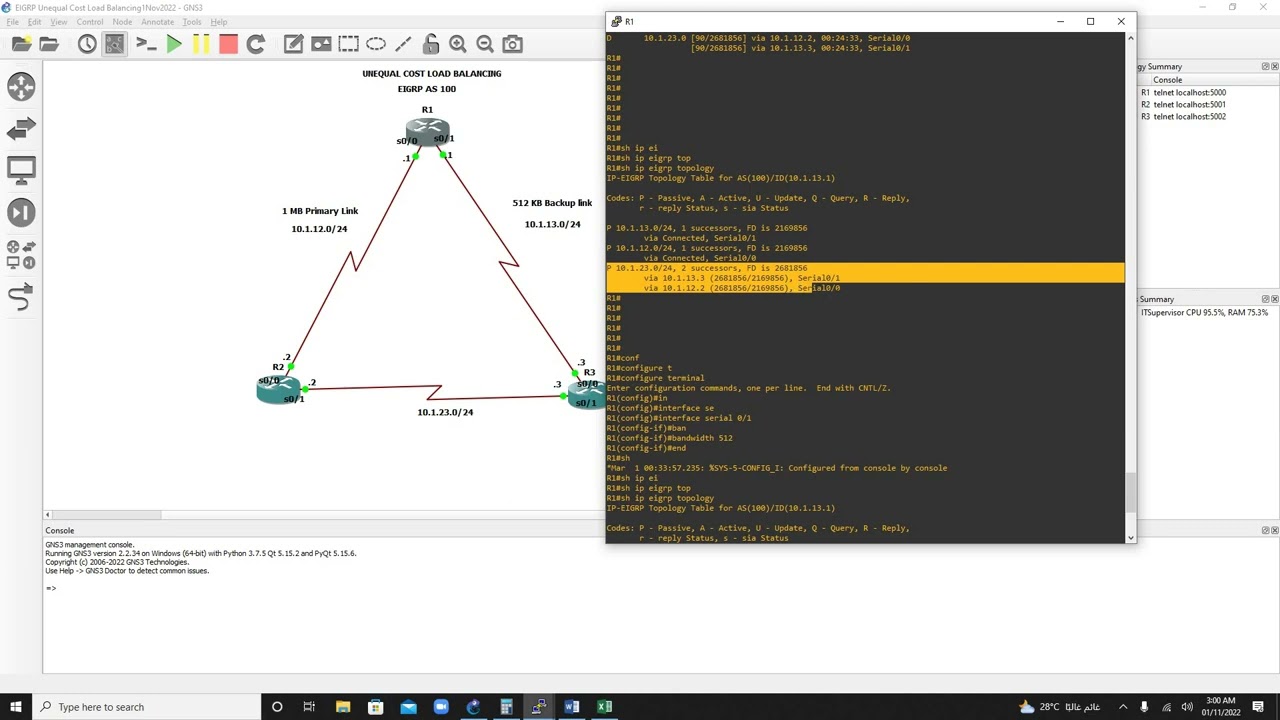Open the Control menu
Screen dimensions: 1280x720
(x=90, y=22)
